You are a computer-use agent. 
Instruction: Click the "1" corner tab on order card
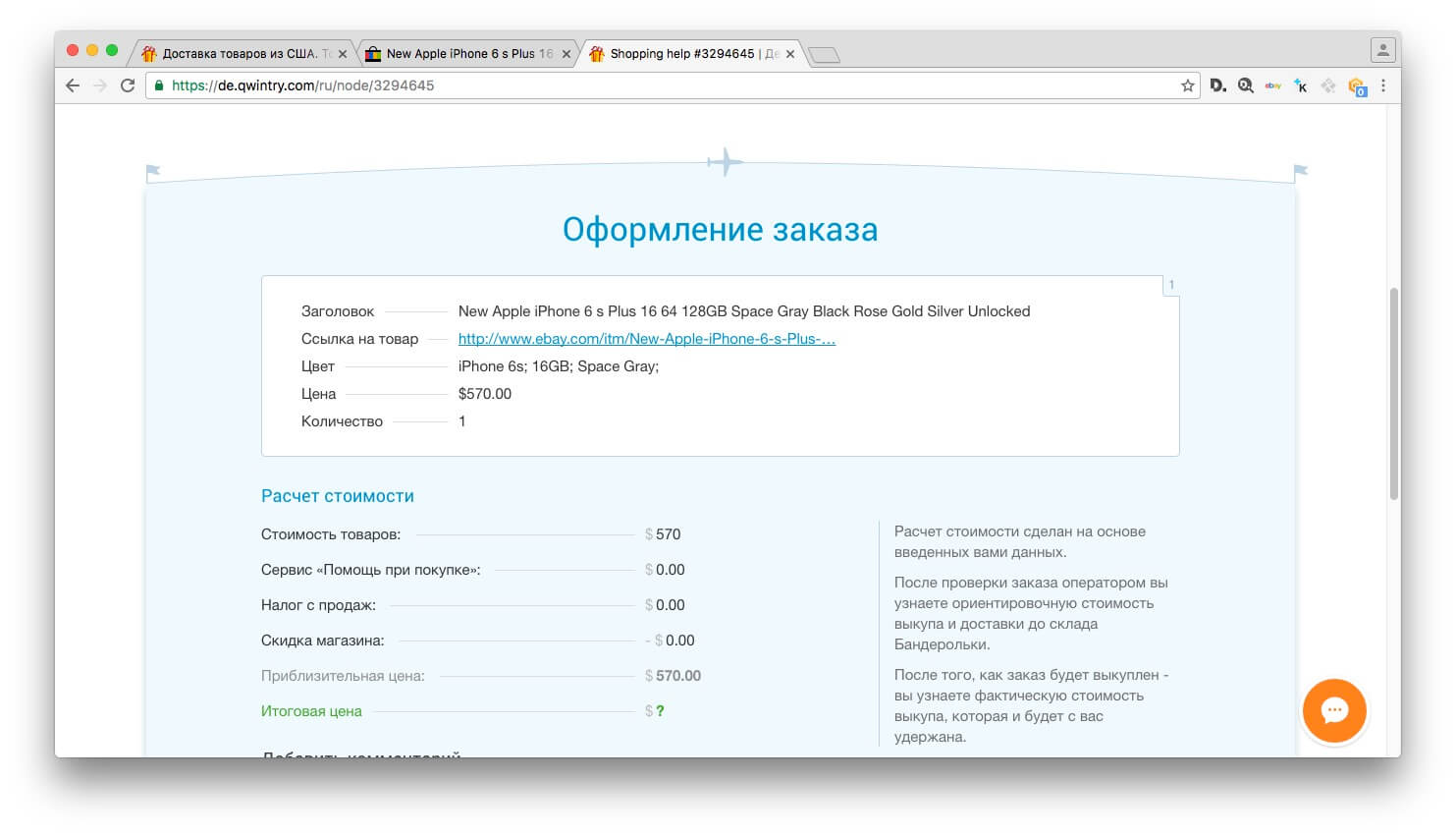coord(1170,284)
